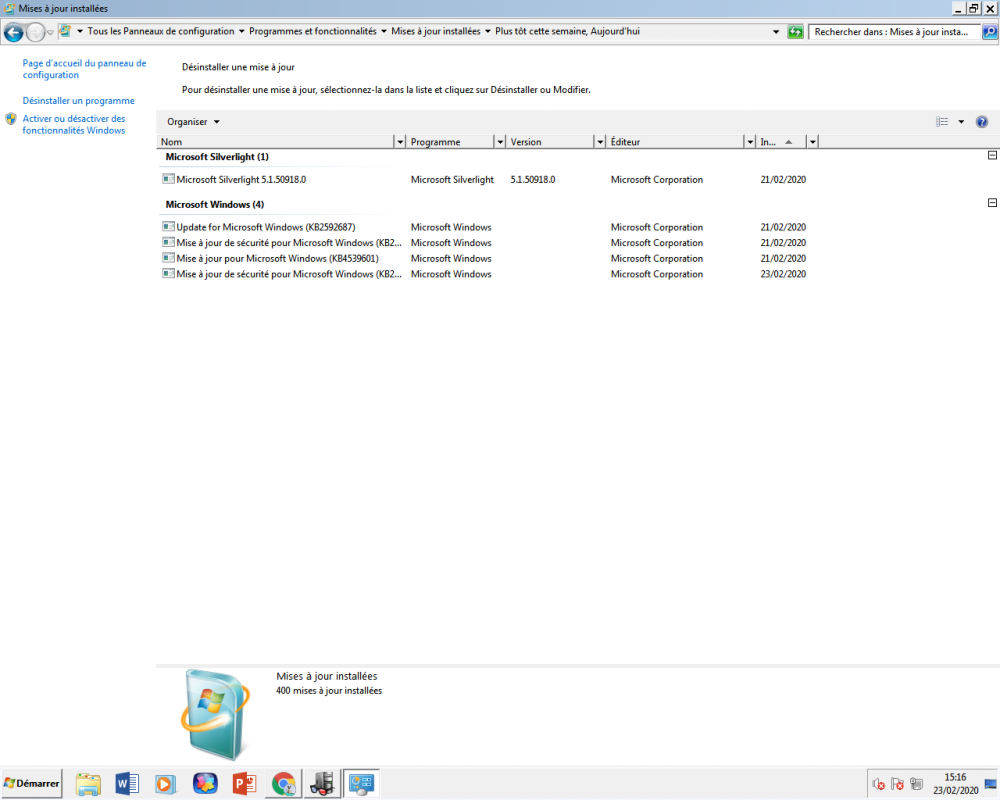This screenshot has height=800, width=1000.
Task: Open the view options dropdown arrow
Action: 961,122
